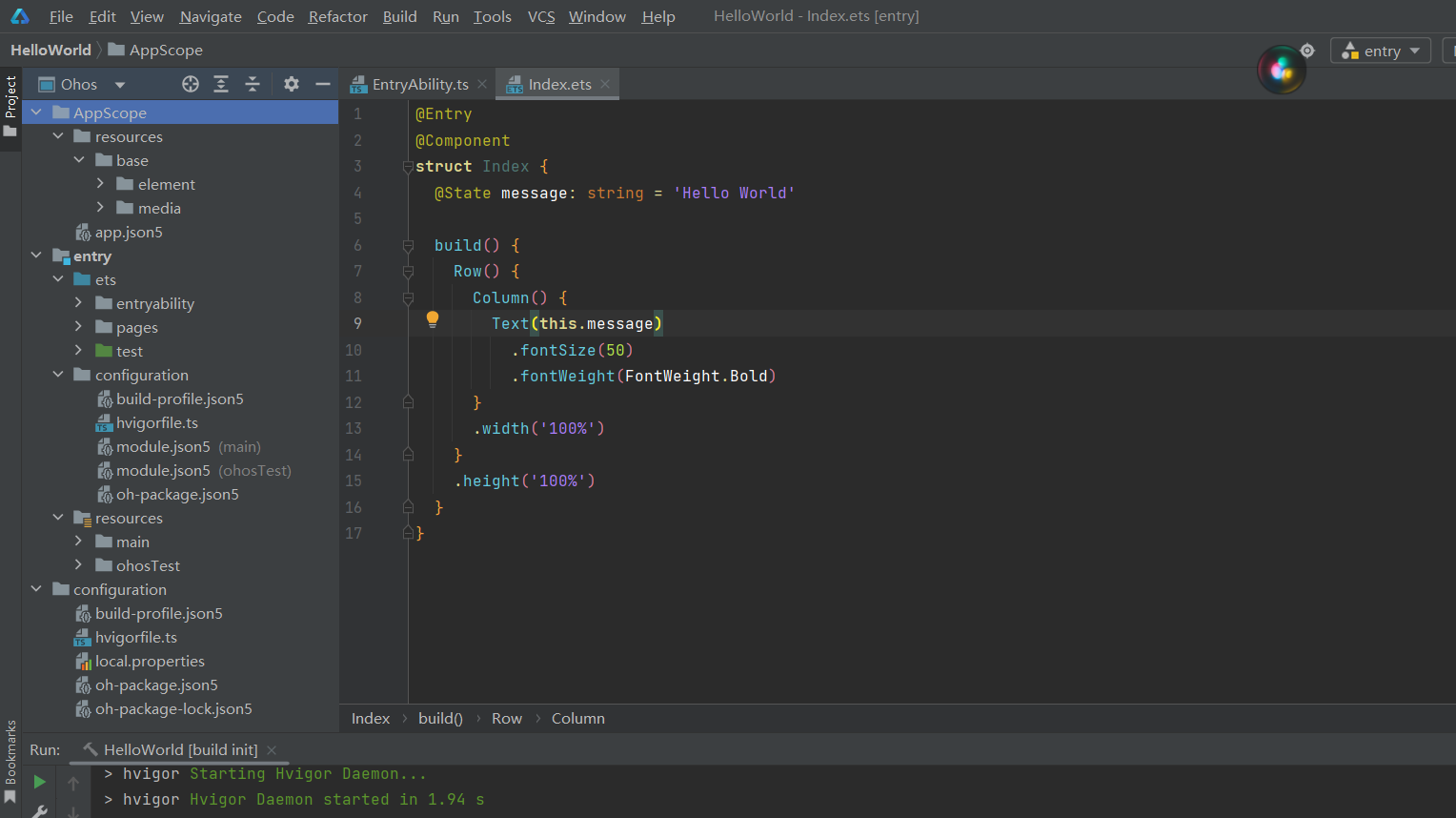Click FontWeight.Bold in code
The width and height of the screenshot is (1456, 818).
pyautogui.click(x=696, y=376)
